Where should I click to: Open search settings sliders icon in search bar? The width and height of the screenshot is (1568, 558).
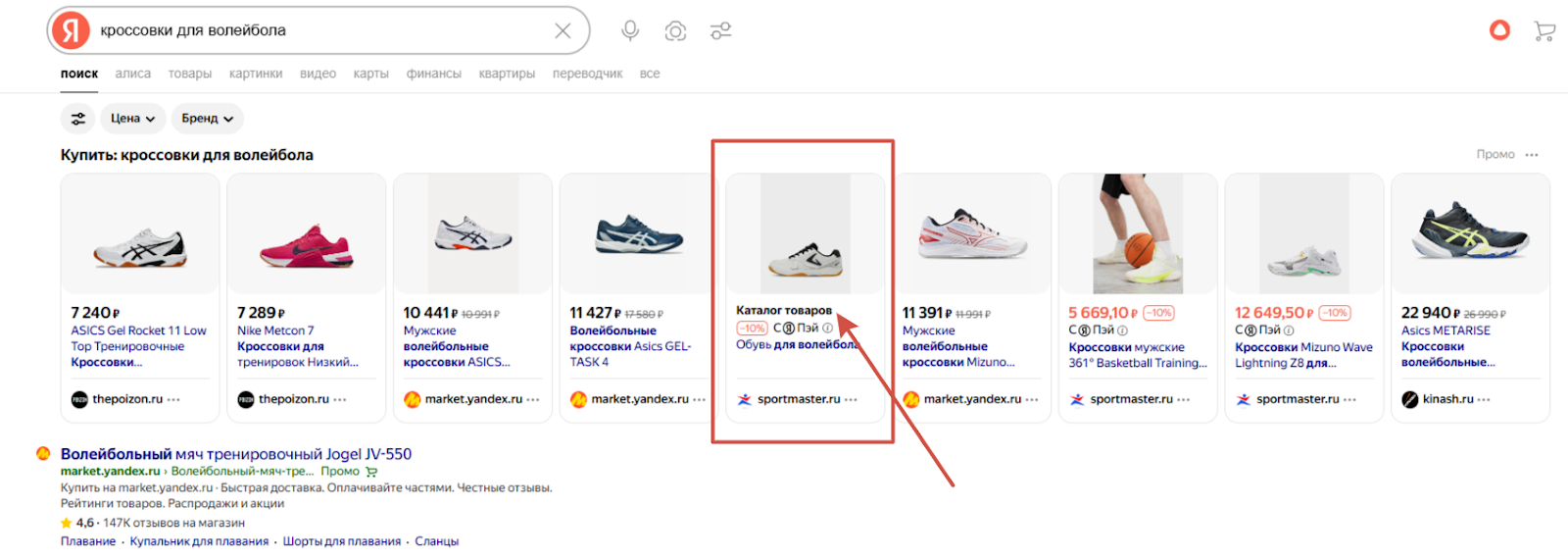click(x=721, y=31)
